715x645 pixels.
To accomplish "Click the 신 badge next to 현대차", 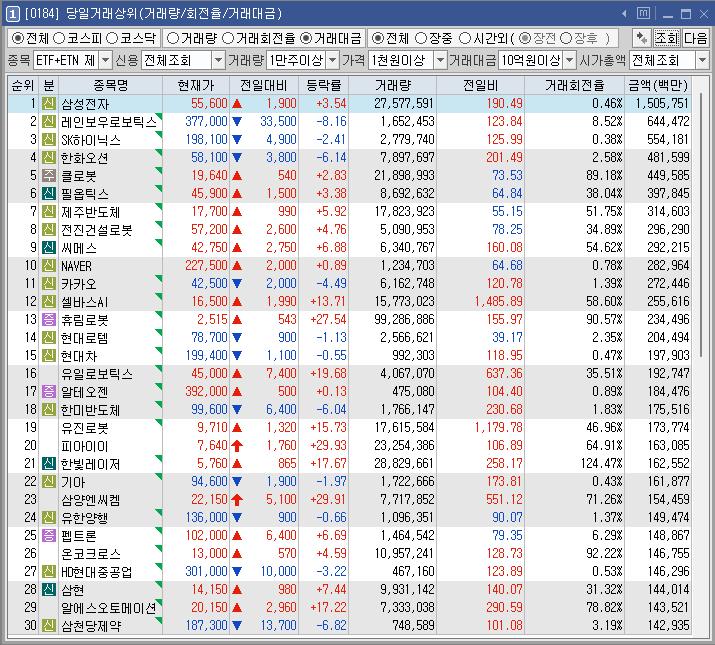I will 49,355.
